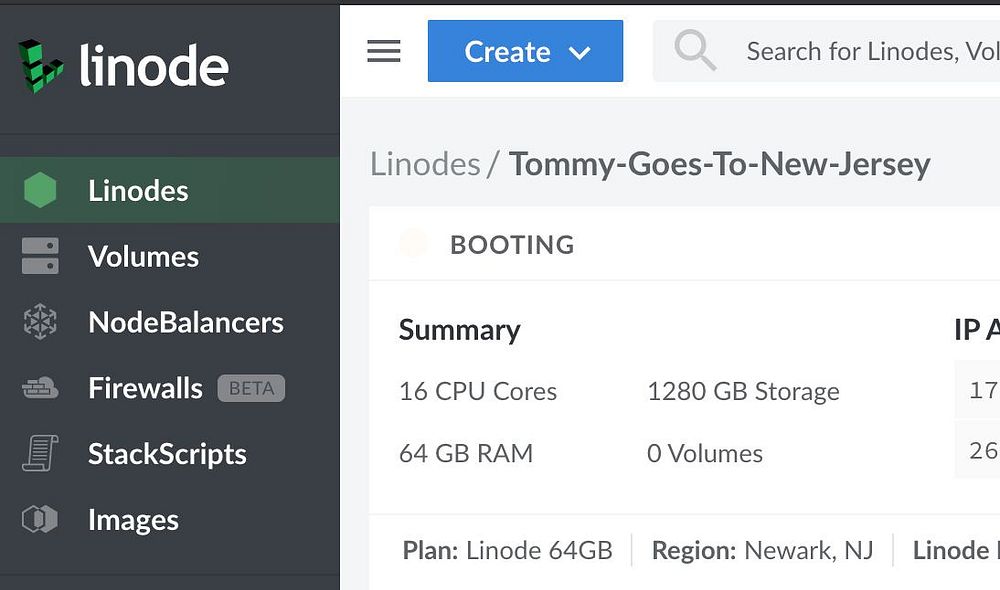Click the NodeBalancers icon
This screenshot has width=1000, height=590.
click(x=40, y=322)
